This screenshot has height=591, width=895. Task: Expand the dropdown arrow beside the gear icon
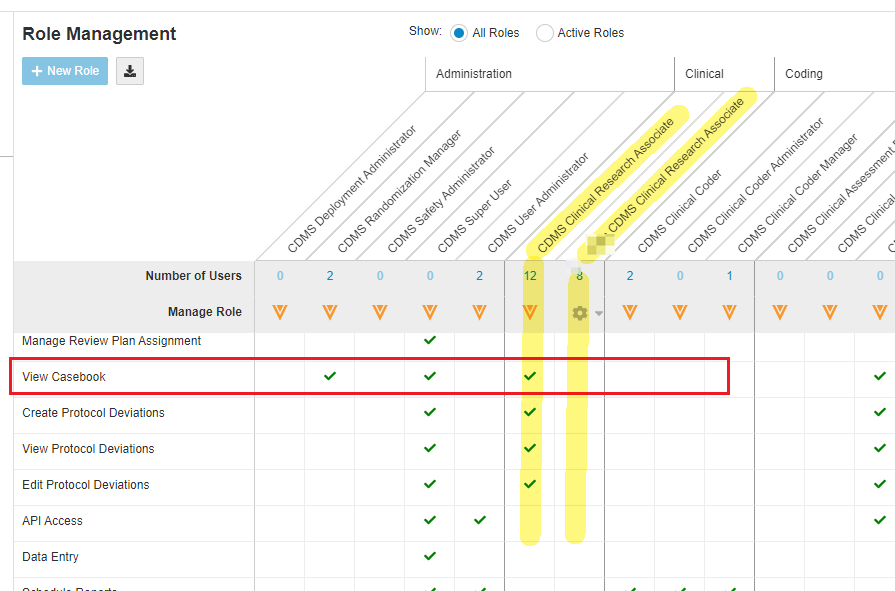click(x=599, y=314)
